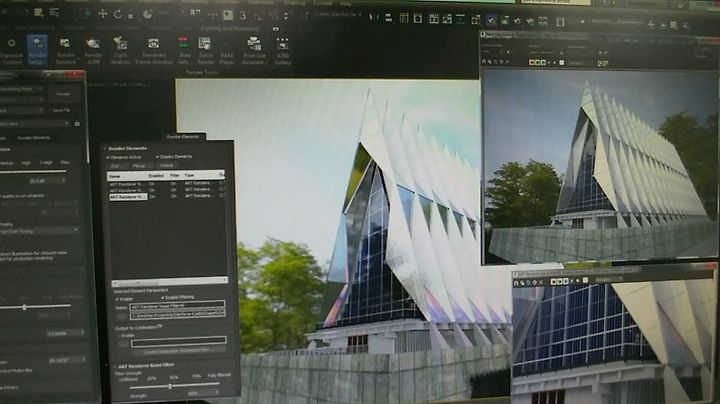The image size is (720, 404).
Task: Click the toggle UI button in upper frame window
Action: [x=603, y=63]
